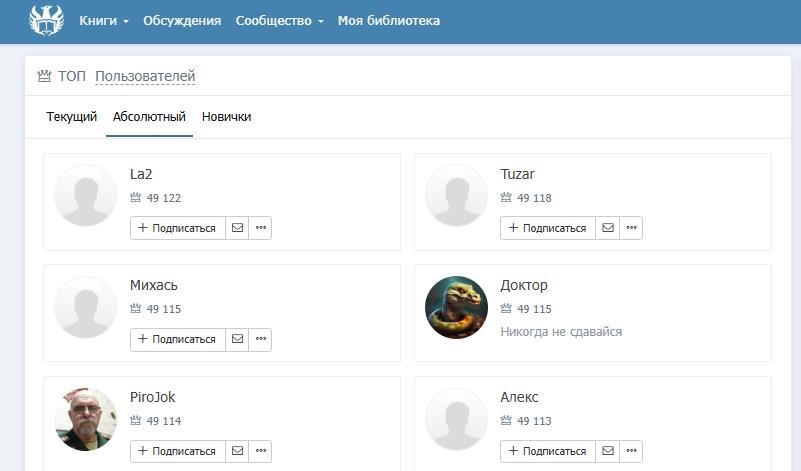Viewport: 801px width, 471px height.
Task: Send a message to Tuzar
Action: (x=608, y=228)
